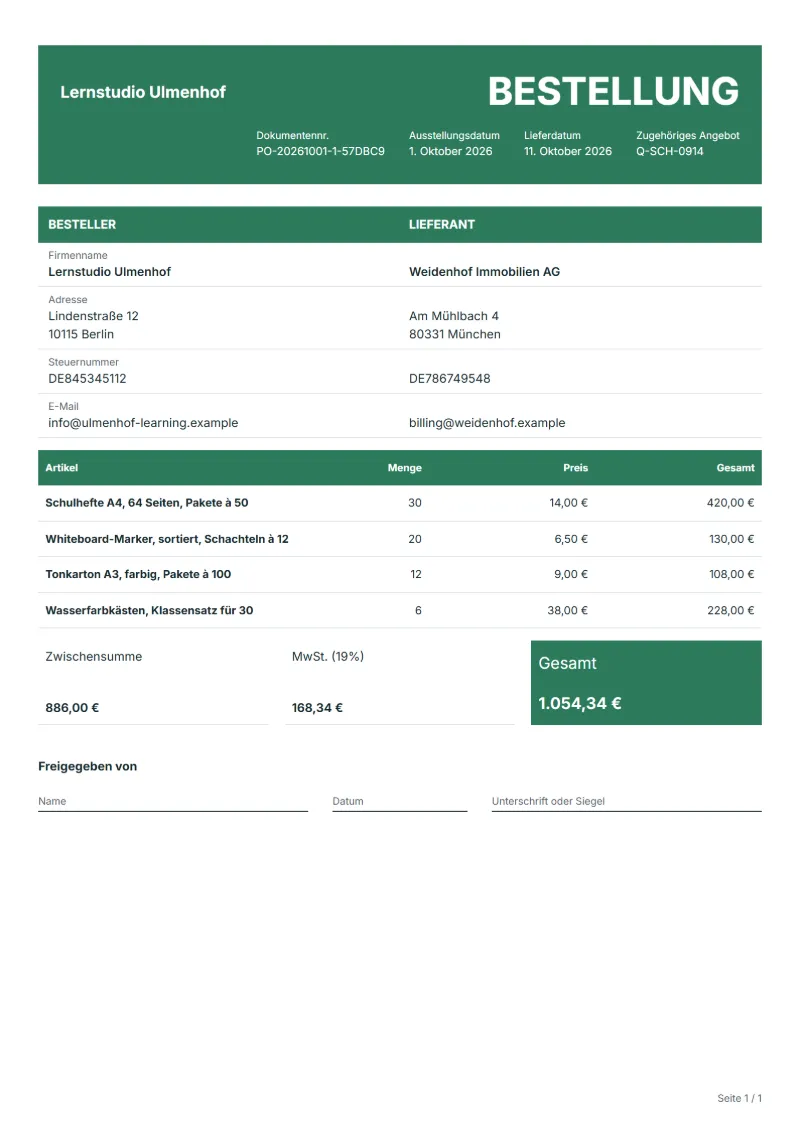This screenshot has width=800, height=1131.
Task: Select the email billing@weidenhof.example
Action: pyautogui.click(x=487, y=423)
